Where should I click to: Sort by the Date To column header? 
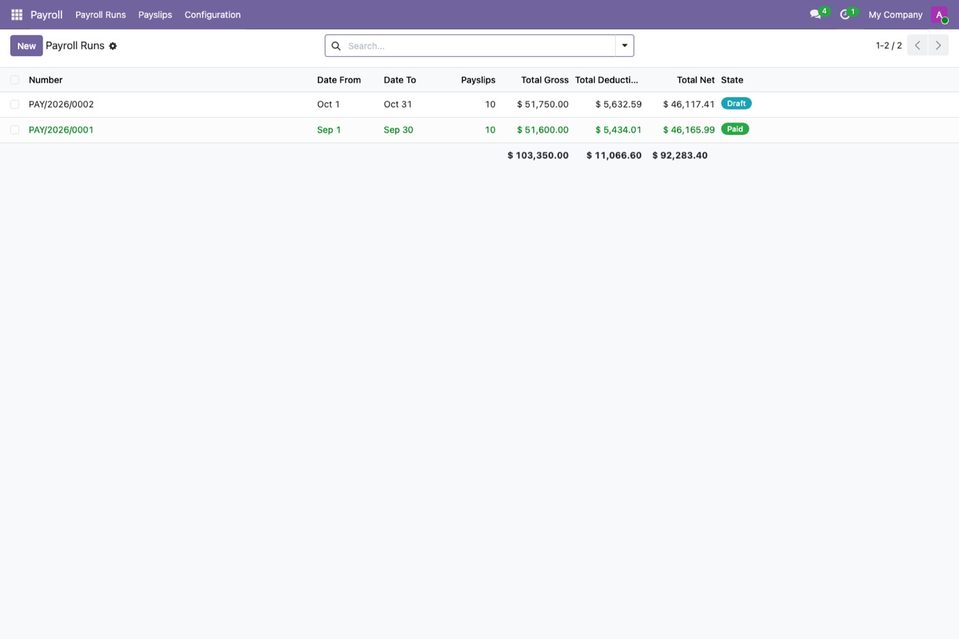pyautogui.click(x=399, y=79)
